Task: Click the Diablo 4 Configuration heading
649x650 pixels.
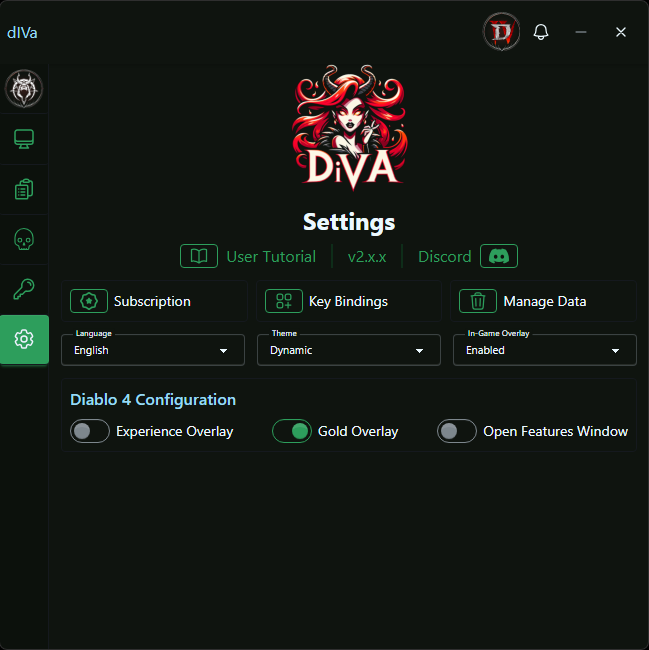Action: [153, 400]
